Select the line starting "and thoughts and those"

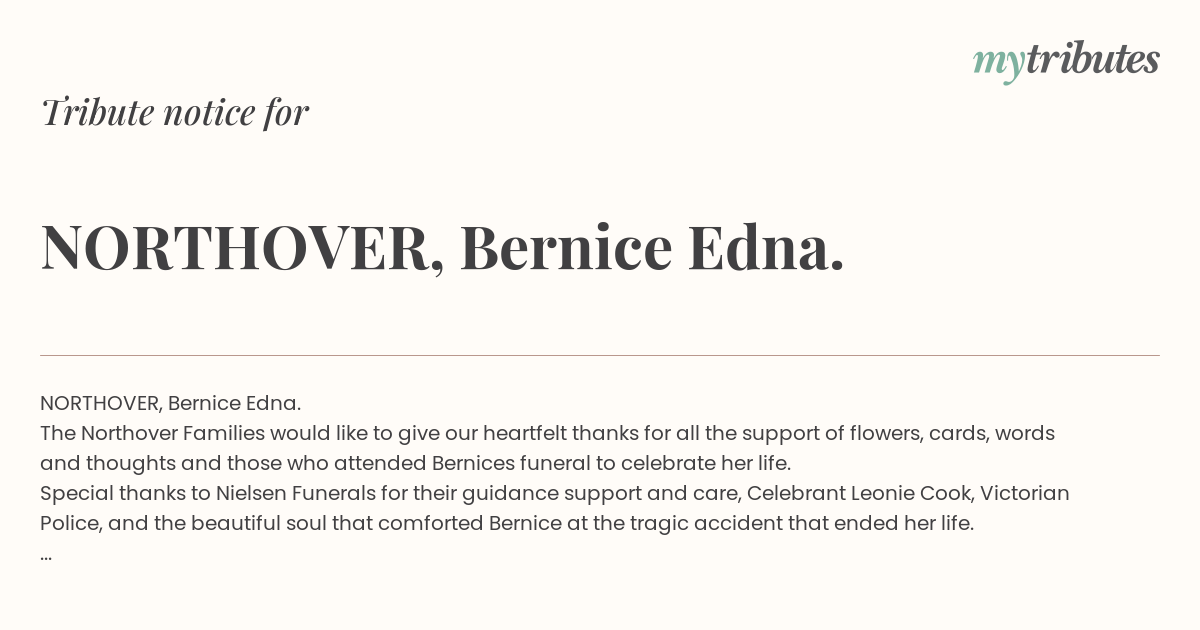[x=416, y=463]
